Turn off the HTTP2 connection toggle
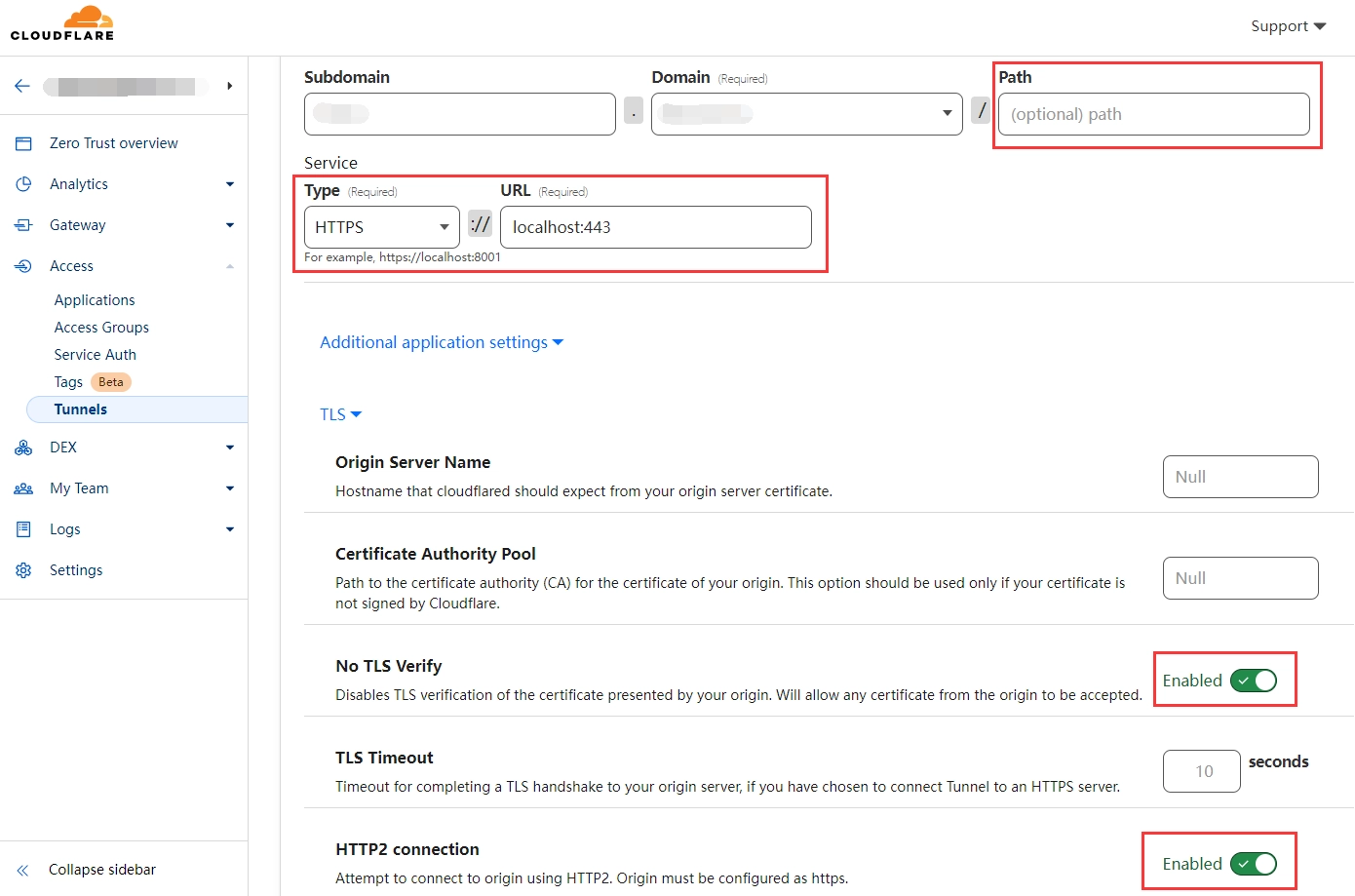The image size is (1355, 896). (1253, 864)
